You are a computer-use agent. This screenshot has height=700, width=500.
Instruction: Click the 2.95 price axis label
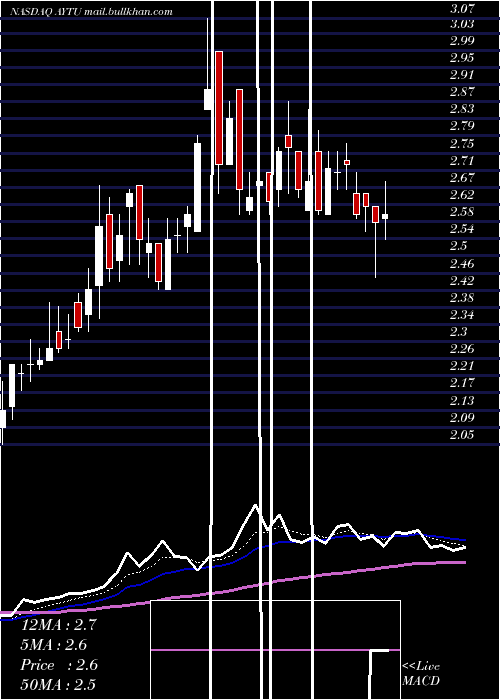(x=462, y=58)
